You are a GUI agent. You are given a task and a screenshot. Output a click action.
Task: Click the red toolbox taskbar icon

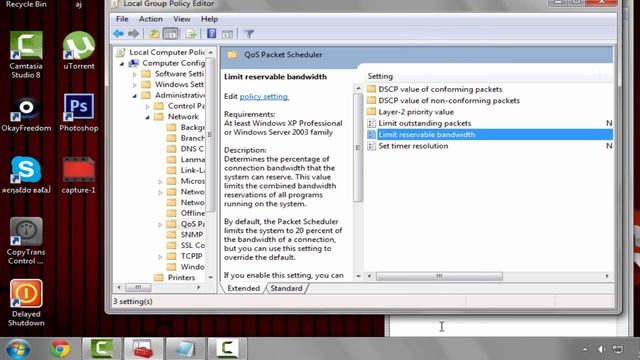point(144,349)
